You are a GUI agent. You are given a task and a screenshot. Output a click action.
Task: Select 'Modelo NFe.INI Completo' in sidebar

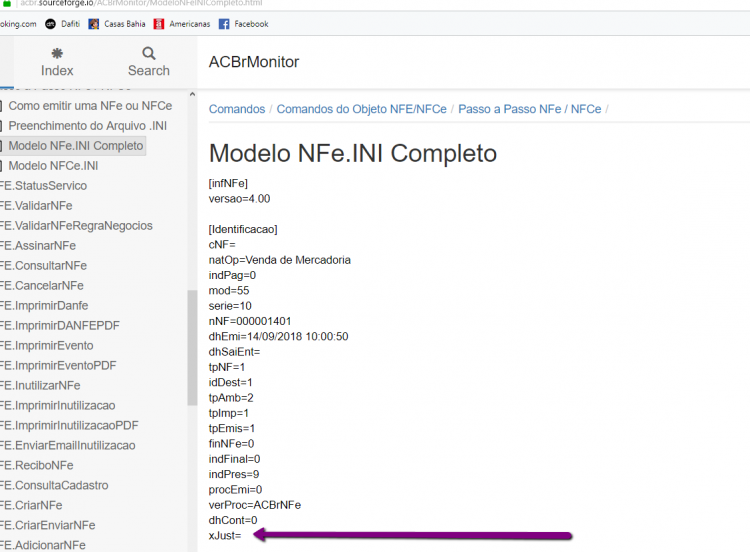(x=76, y=146)
